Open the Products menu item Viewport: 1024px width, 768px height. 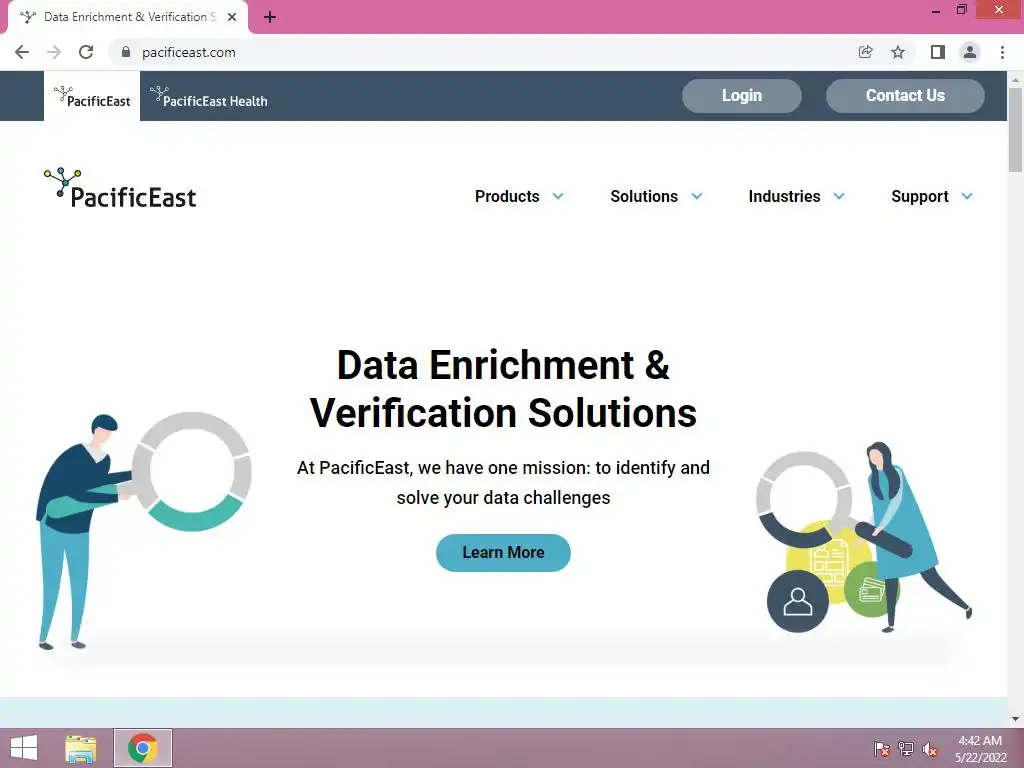point(507,197)
